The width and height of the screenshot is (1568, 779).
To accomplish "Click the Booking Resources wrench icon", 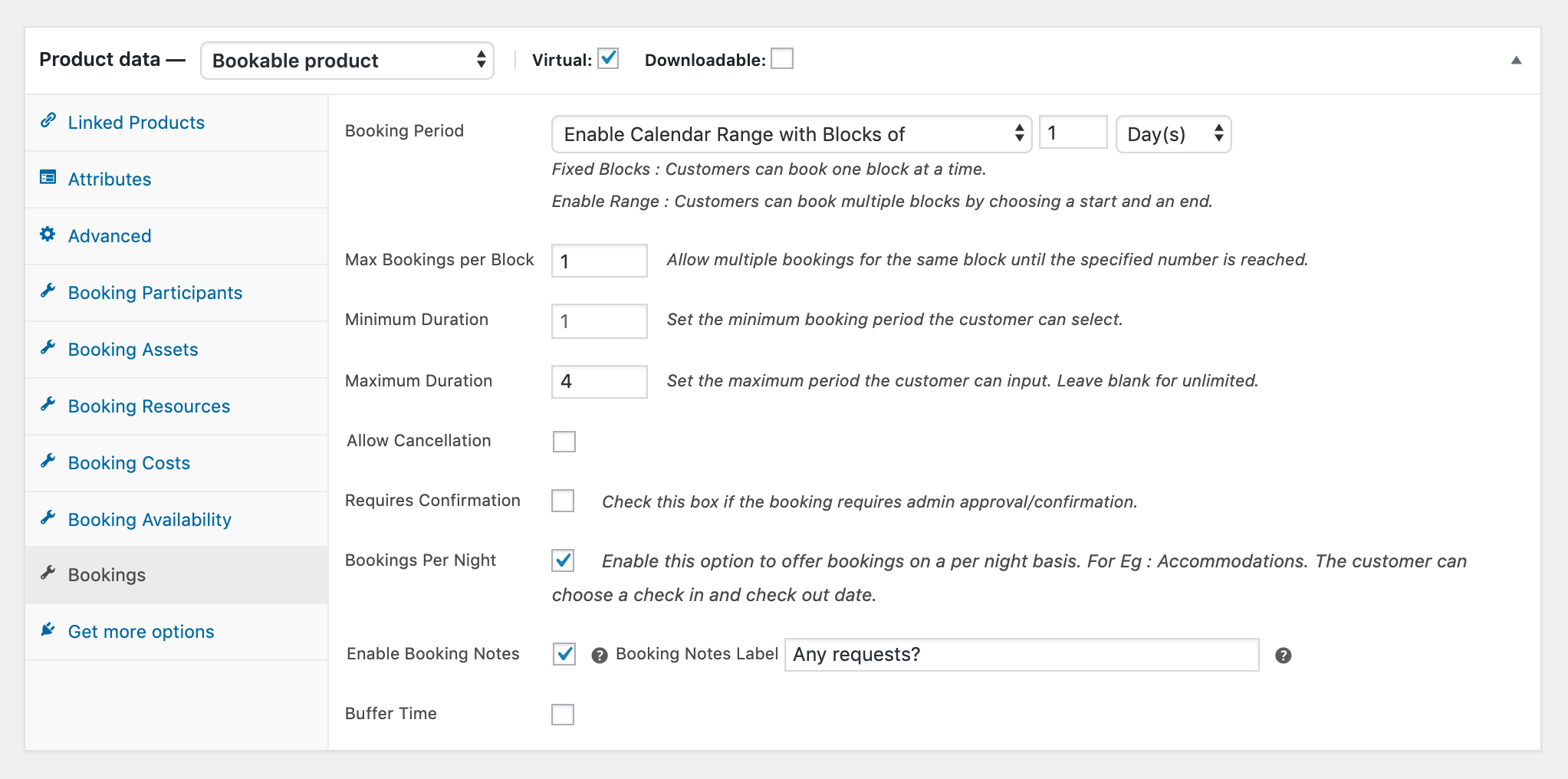I will (x=48, y=404).
